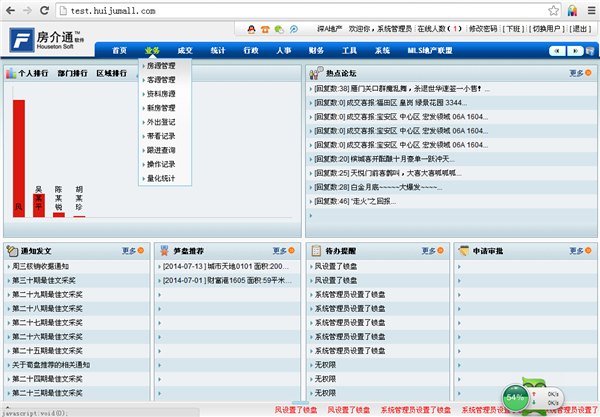Open 2014-07-13 城市天地0101 listing
Viewport: 600px width, 417px height.
click(x=226, y=266)
